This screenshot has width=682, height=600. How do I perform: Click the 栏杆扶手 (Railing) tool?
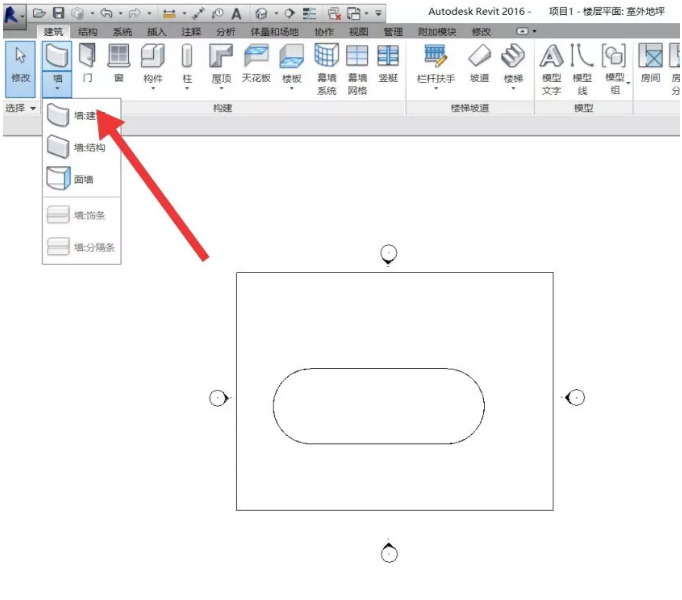[435, 62]
